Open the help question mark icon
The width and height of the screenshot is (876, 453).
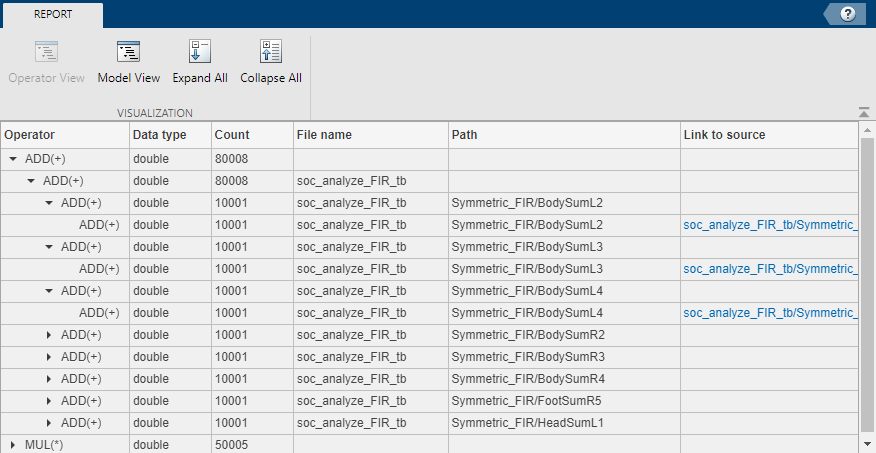click(x=848, y=14)
